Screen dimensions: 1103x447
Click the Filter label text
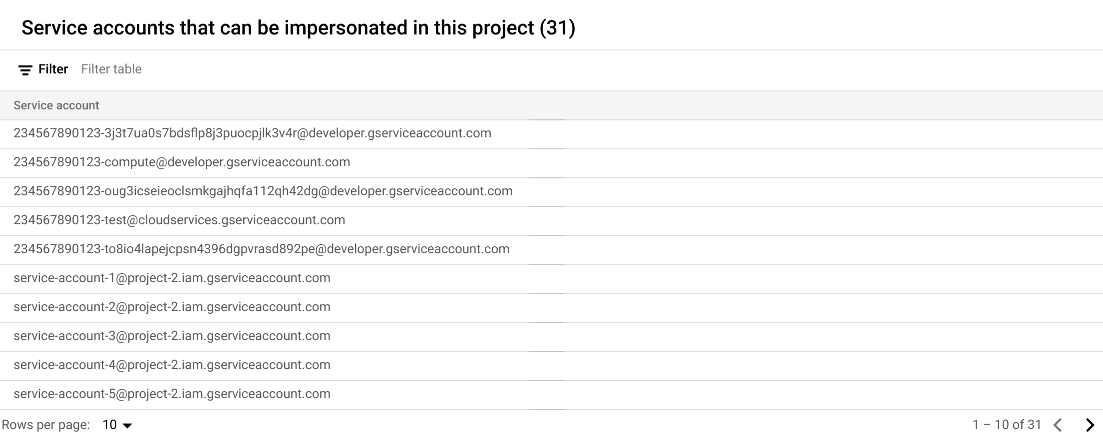pyautogui.click(x=53, y=69)
